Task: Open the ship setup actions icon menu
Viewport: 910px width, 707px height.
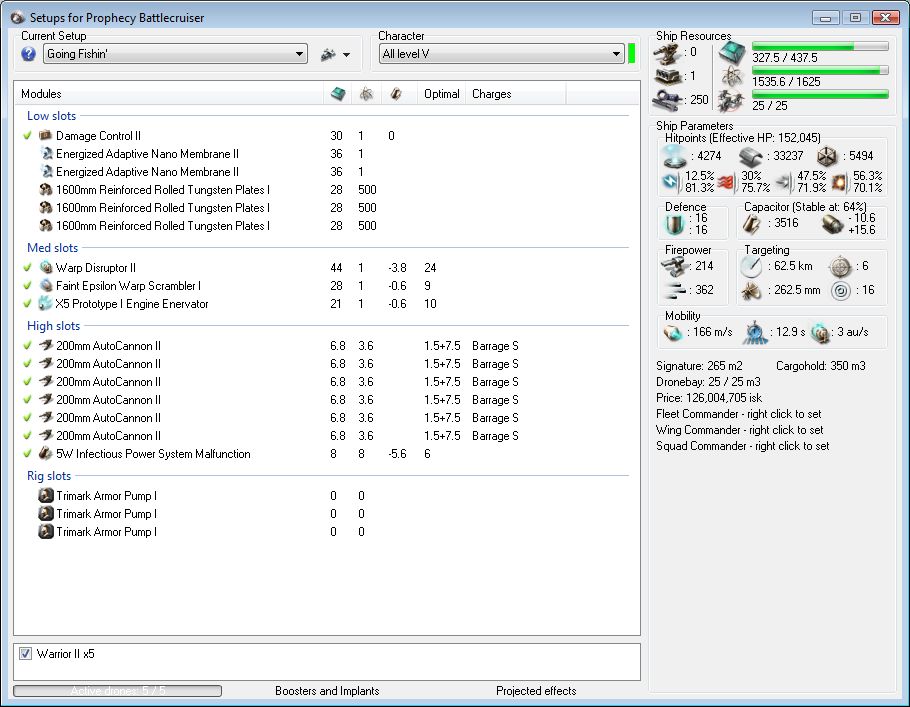Action: [x=335, y=55]
